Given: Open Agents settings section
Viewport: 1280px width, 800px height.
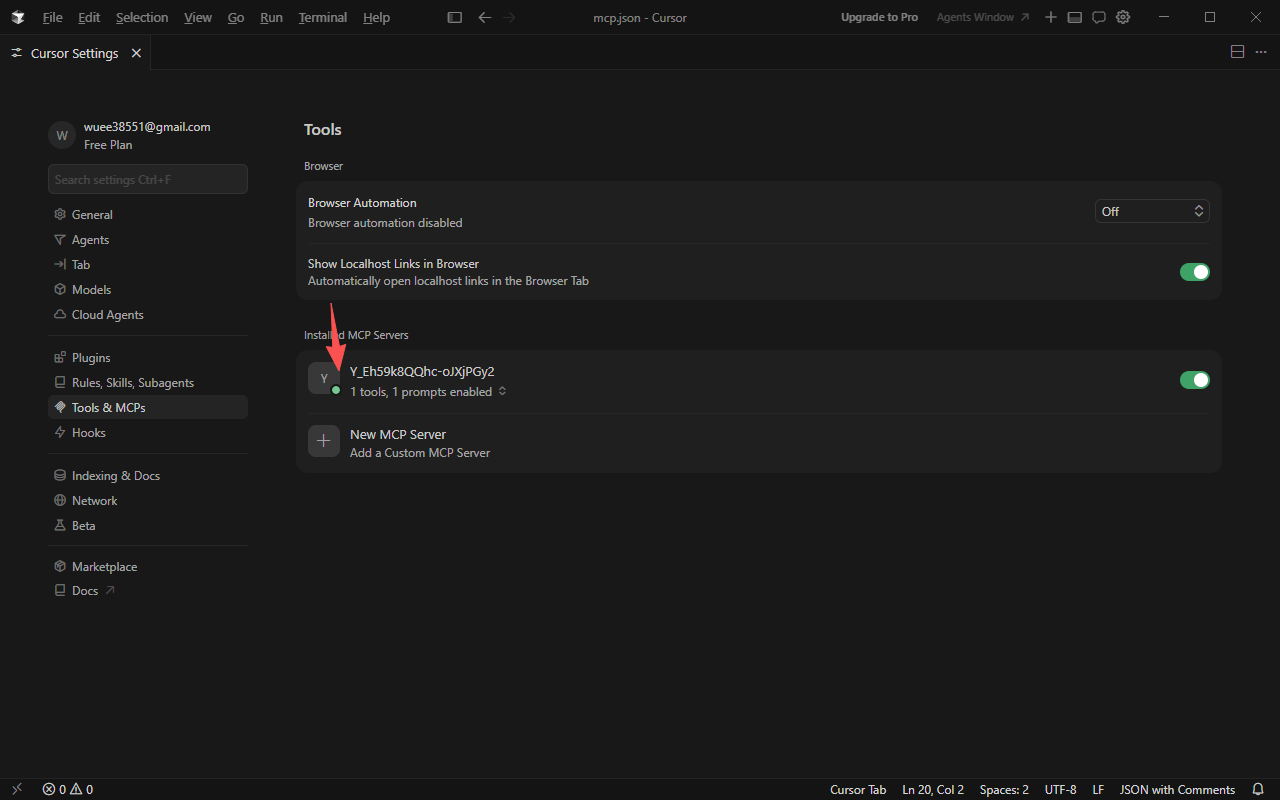Looking at the screenshot, I should coord(148,240).
